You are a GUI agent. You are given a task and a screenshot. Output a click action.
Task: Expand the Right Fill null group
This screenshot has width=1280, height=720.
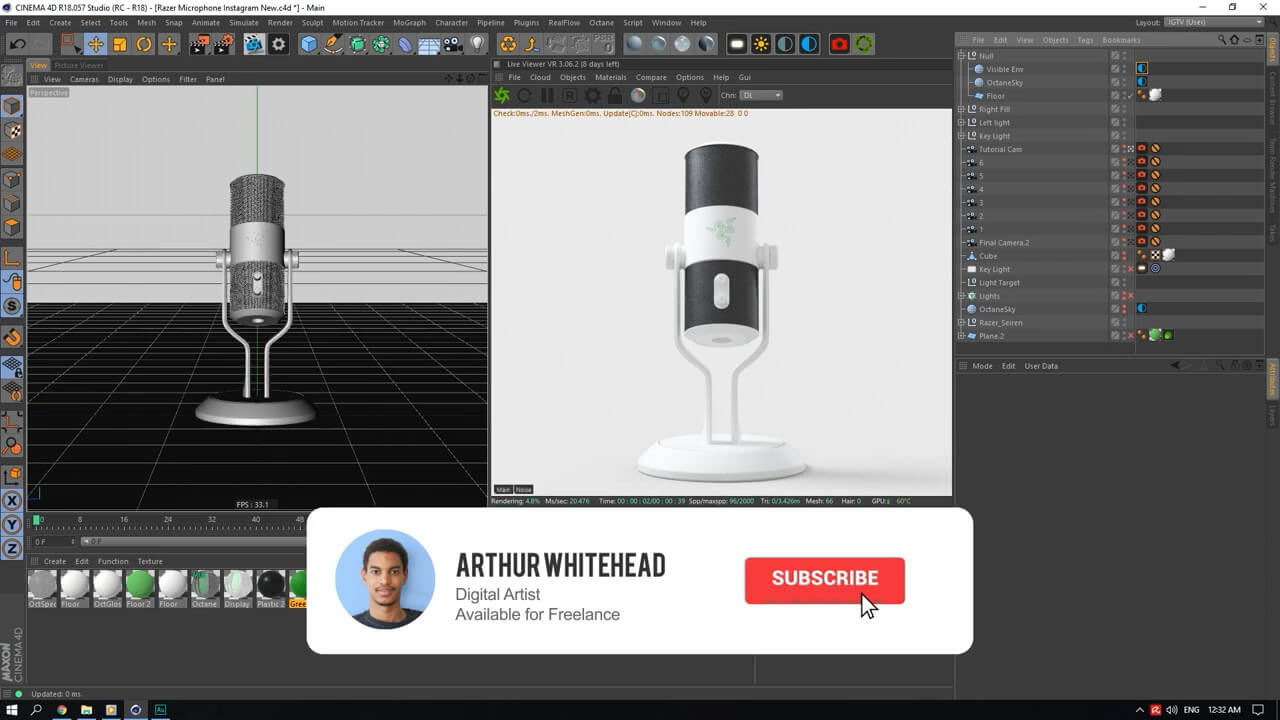pos(961,109)
